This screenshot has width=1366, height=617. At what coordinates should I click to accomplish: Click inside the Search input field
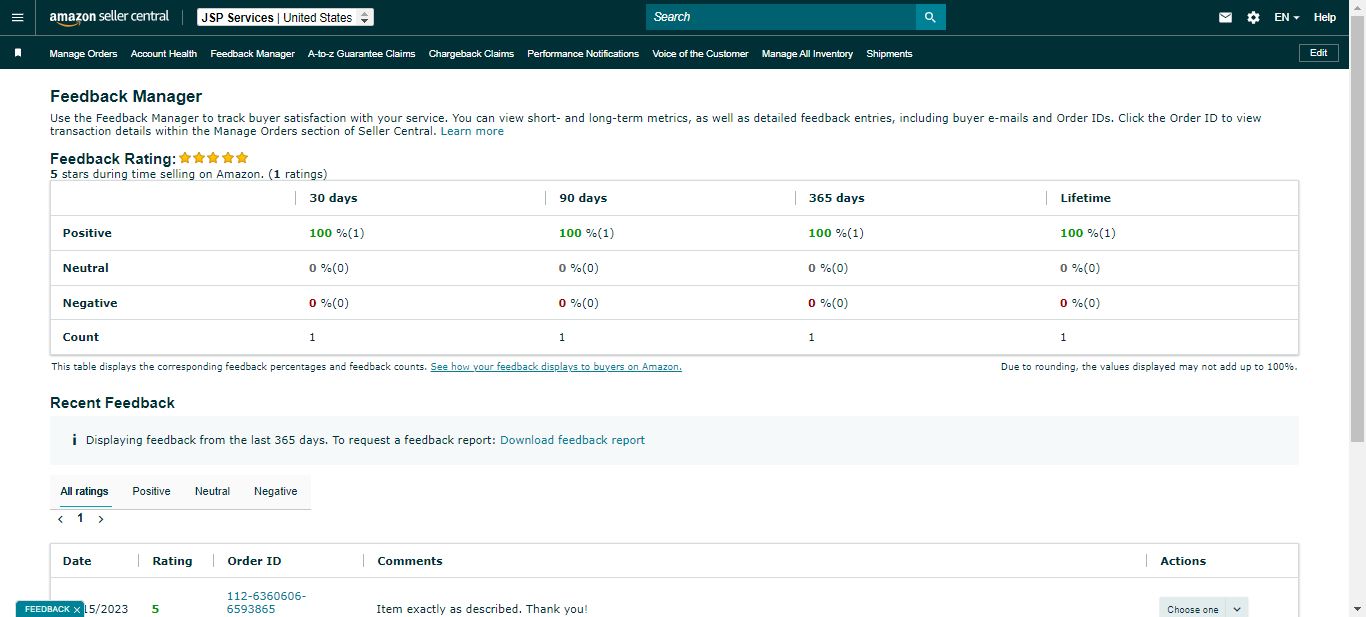click(781, 17)
